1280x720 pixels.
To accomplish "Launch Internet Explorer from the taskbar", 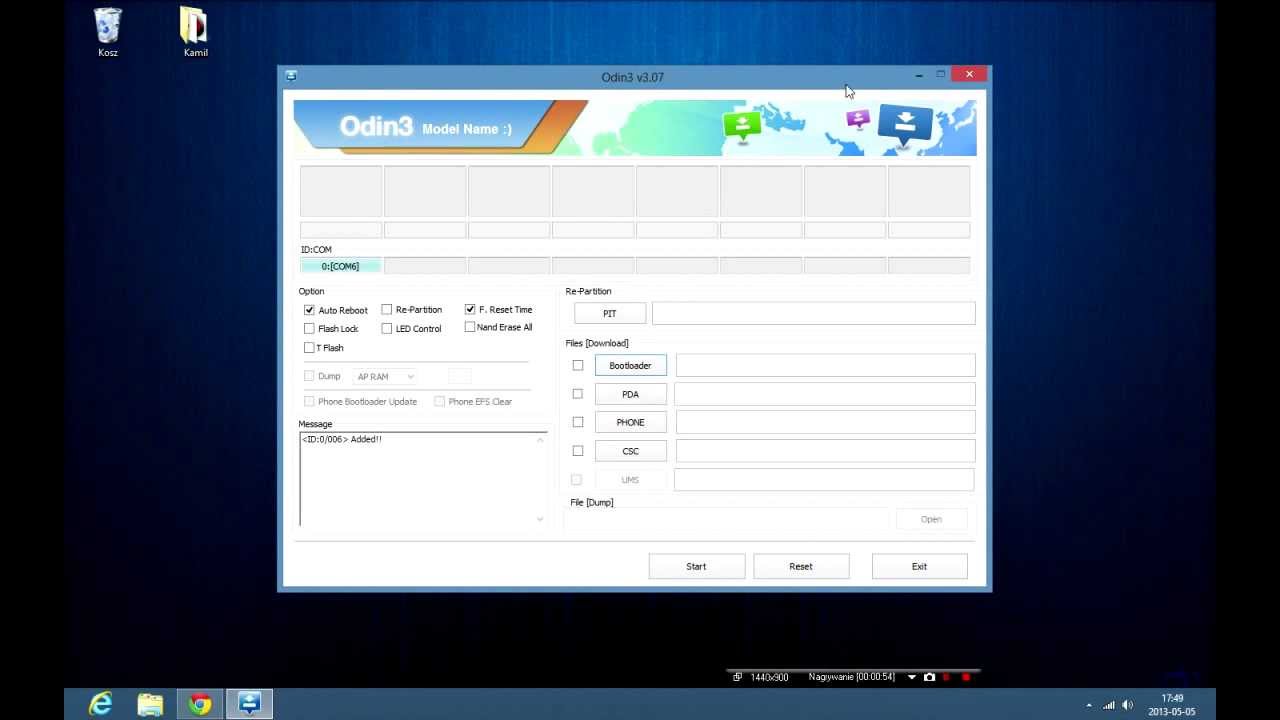I will click(101, 704).
